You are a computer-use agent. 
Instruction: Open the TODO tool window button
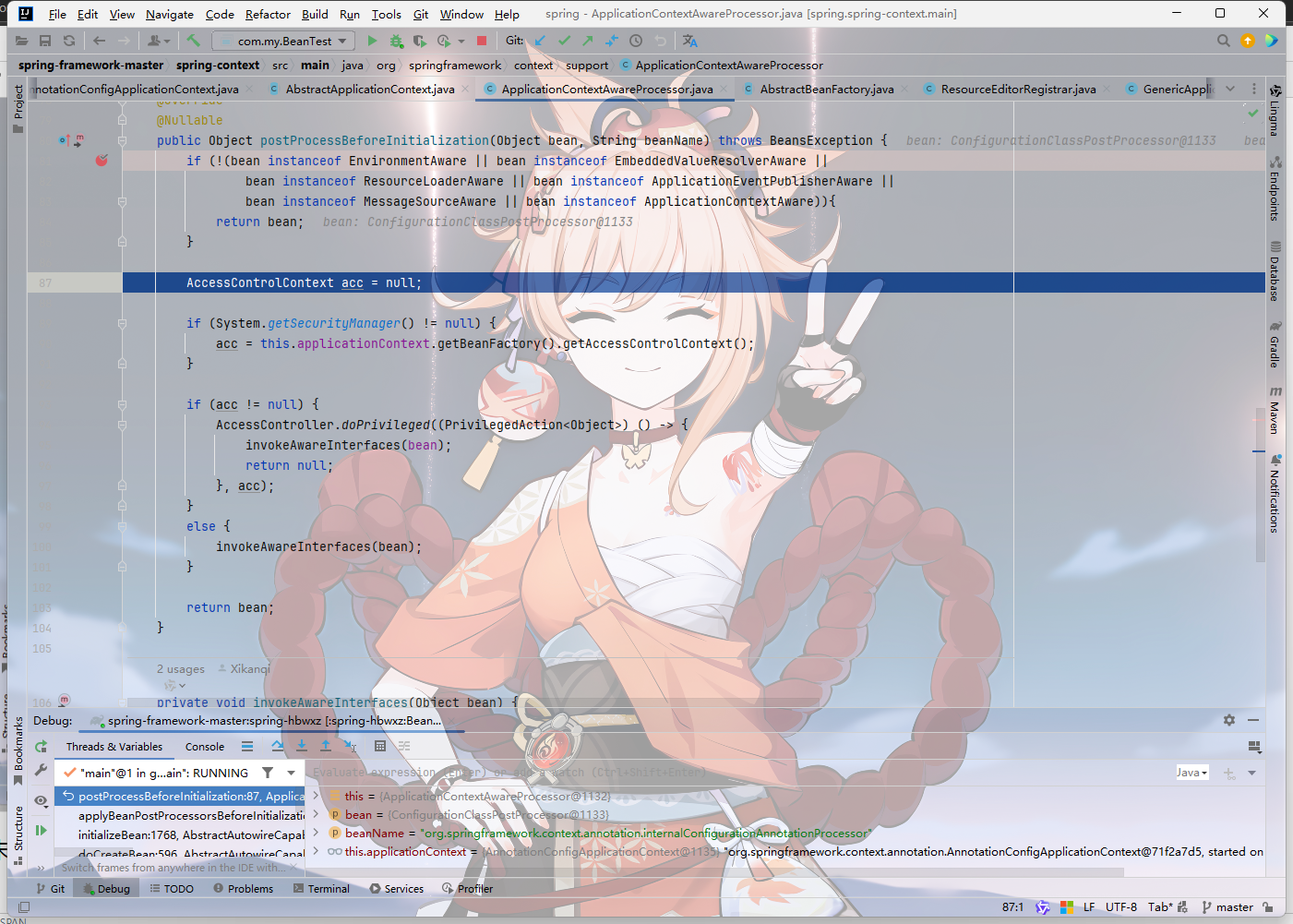pyautogui.click(x=172, y=888)
